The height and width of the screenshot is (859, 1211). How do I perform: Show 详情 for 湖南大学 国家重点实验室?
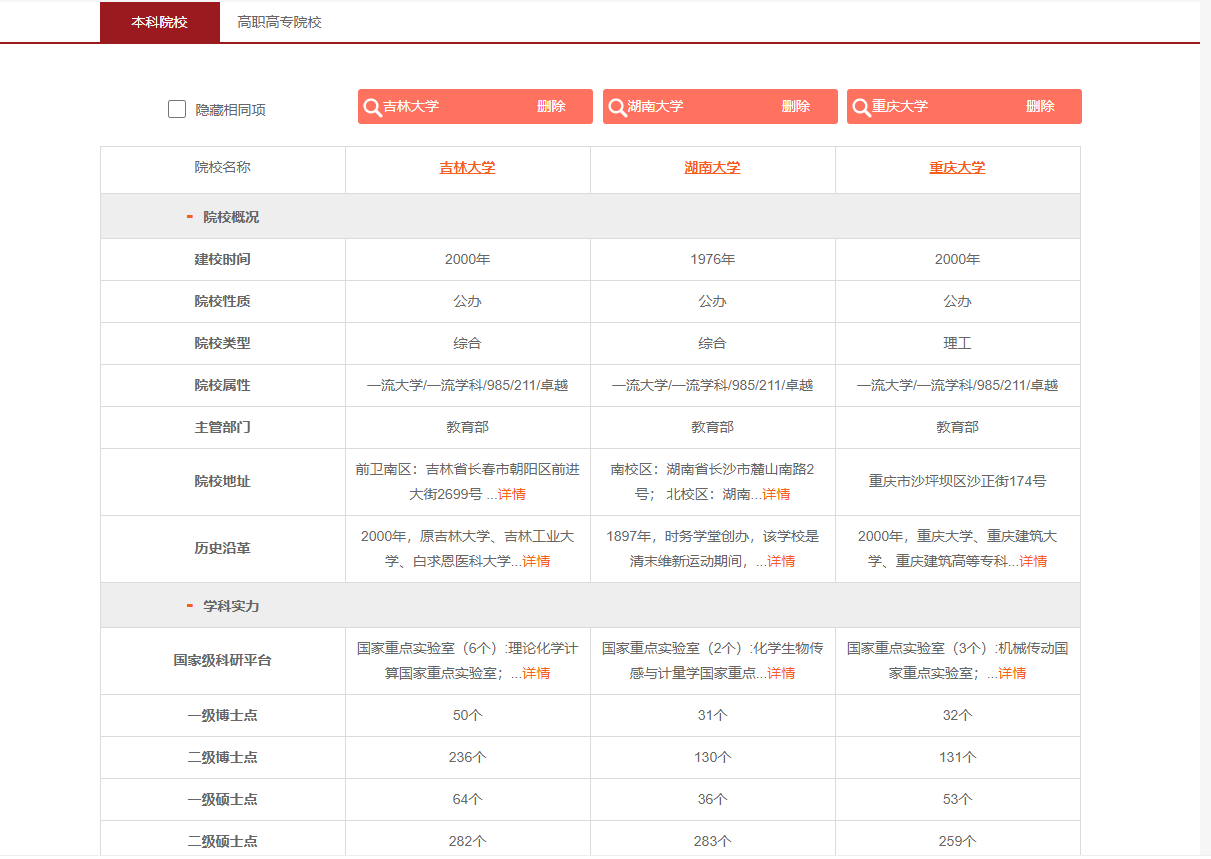[x=781, y=673]
